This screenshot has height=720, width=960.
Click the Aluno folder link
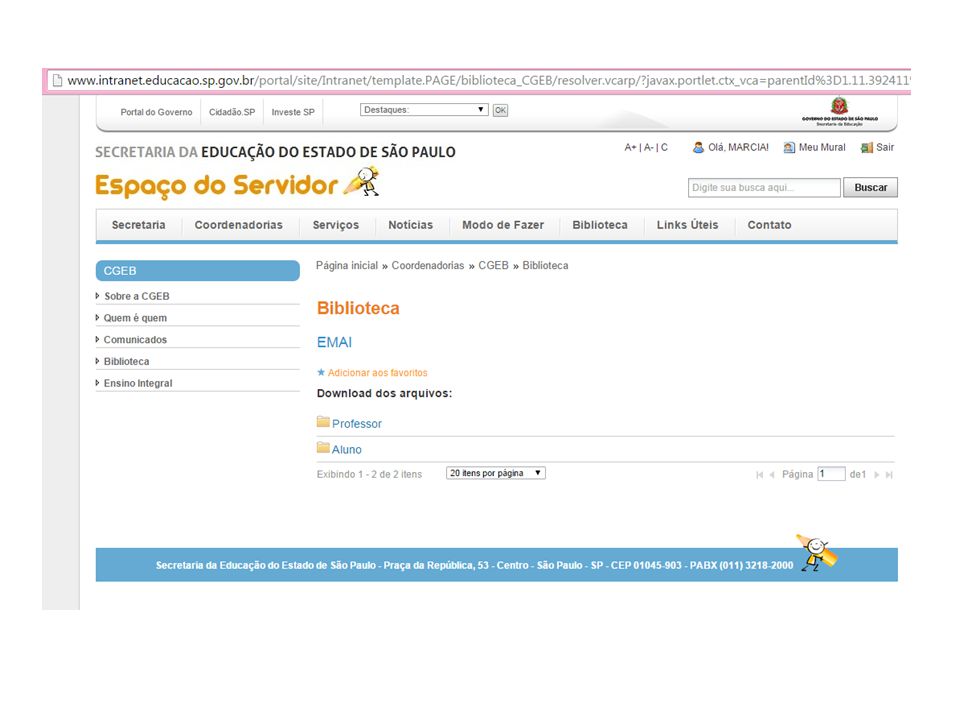347,449
